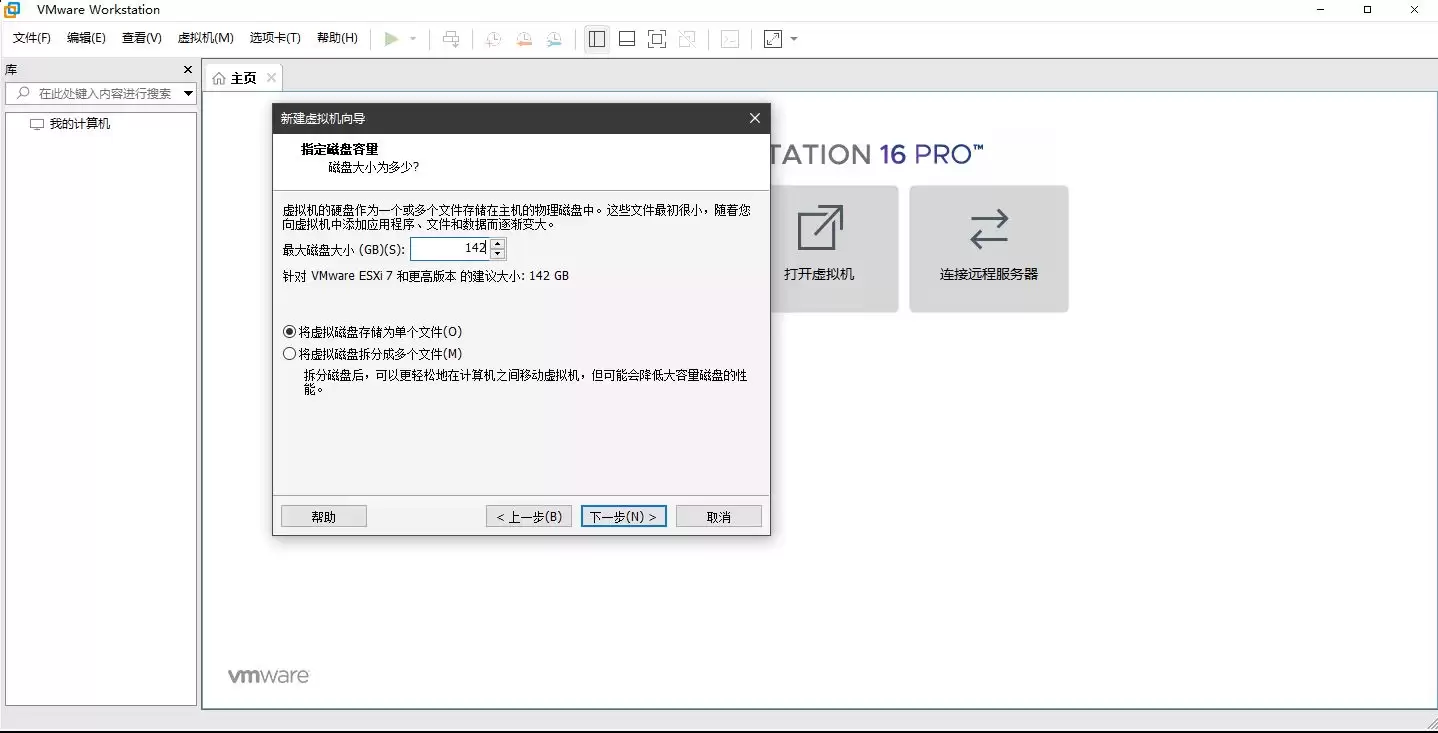
Task: Click the 取消 cancel button
Action: coord(719,516)
